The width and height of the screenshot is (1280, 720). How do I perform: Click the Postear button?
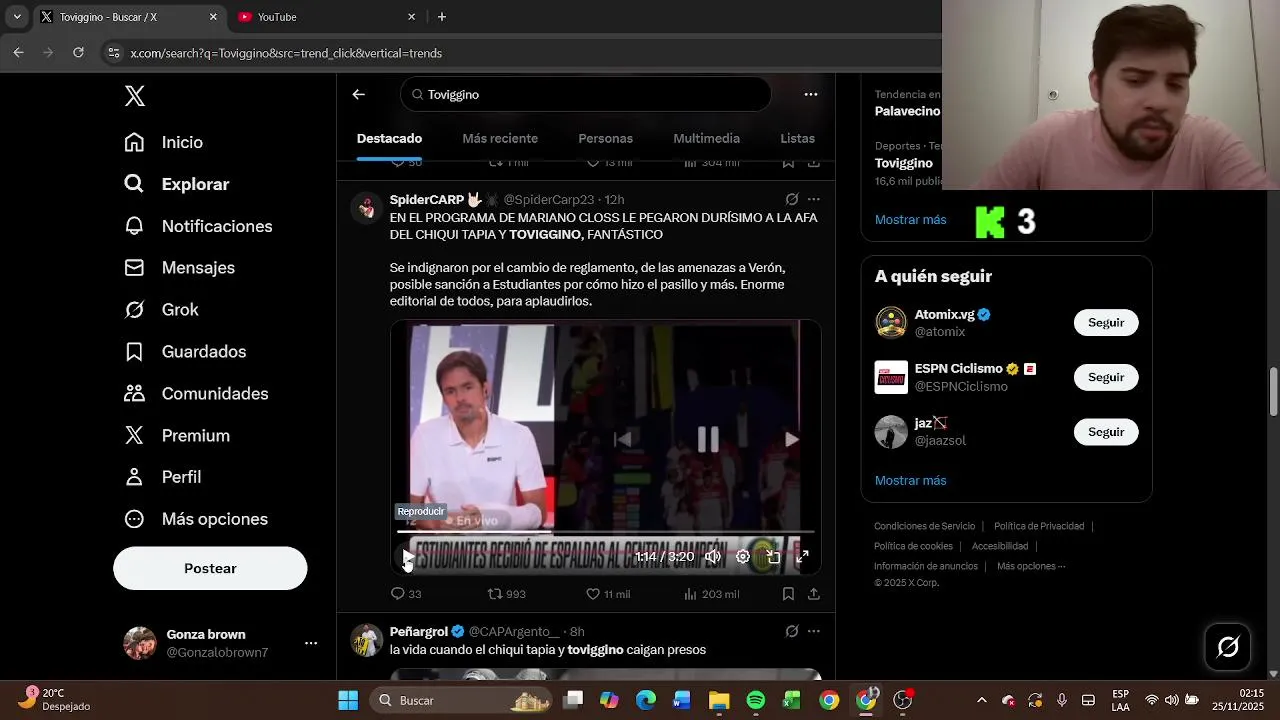tap(210, 568)
